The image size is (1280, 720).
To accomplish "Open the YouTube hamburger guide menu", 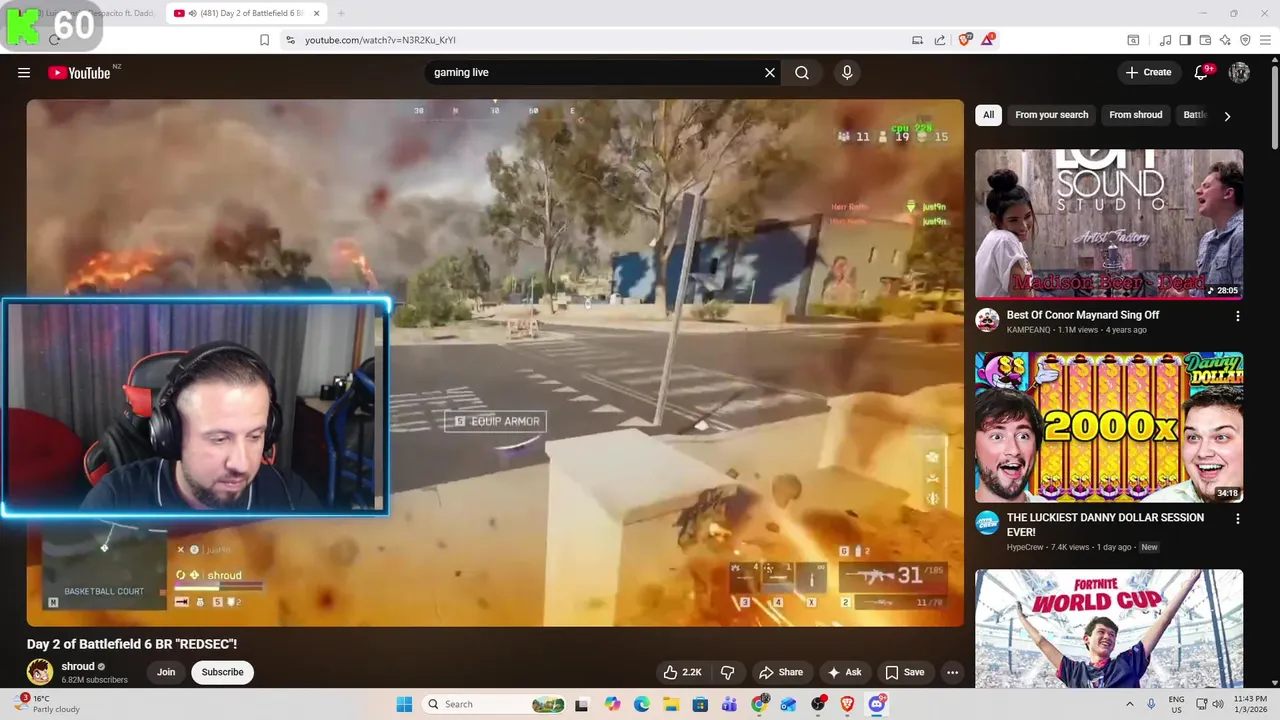I will 24,72.
